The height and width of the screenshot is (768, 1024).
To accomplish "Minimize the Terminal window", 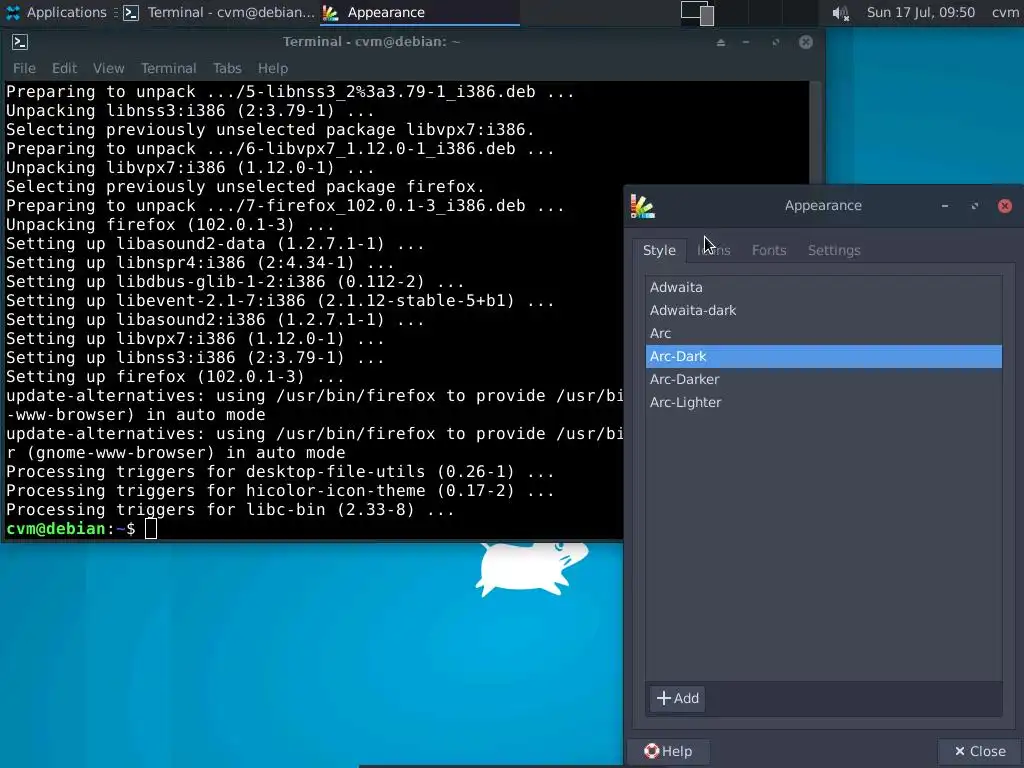I will (x=746, y=42).
